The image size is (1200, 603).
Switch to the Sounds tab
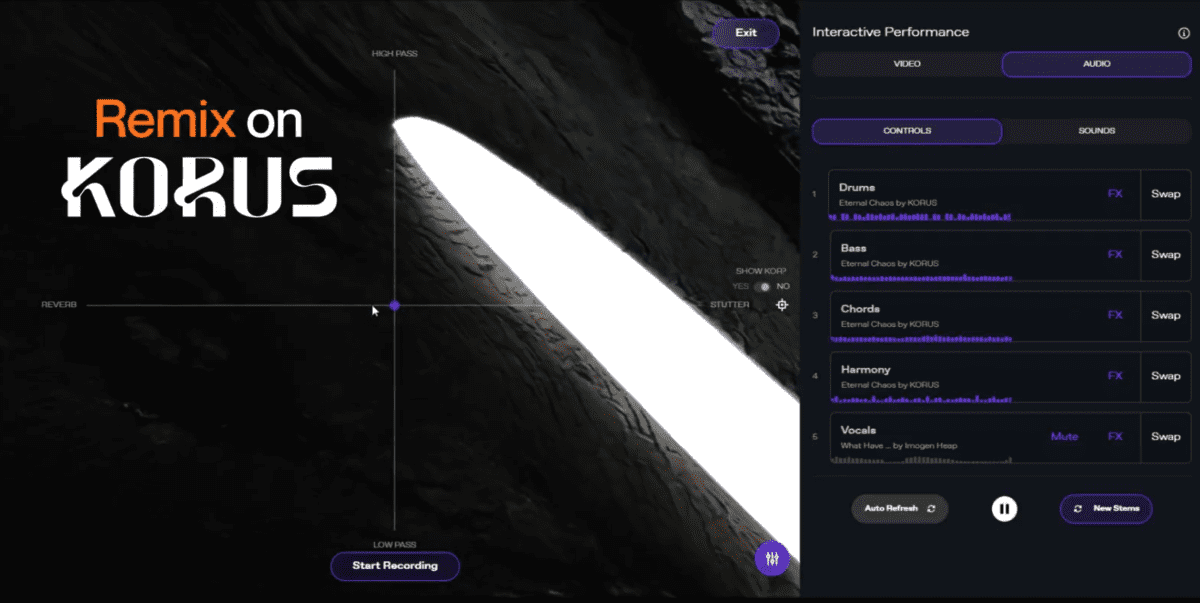coord(1096,131)
